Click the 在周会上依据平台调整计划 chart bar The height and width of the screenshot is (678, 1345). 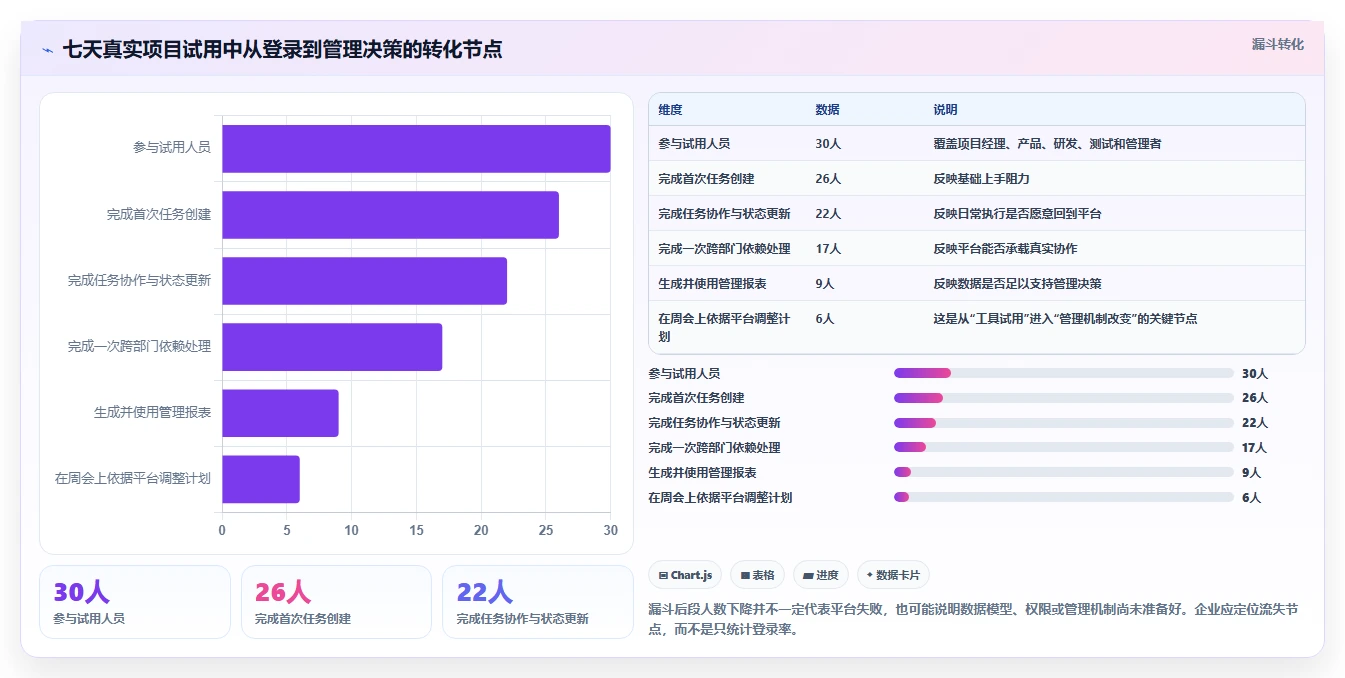(261, 479)
